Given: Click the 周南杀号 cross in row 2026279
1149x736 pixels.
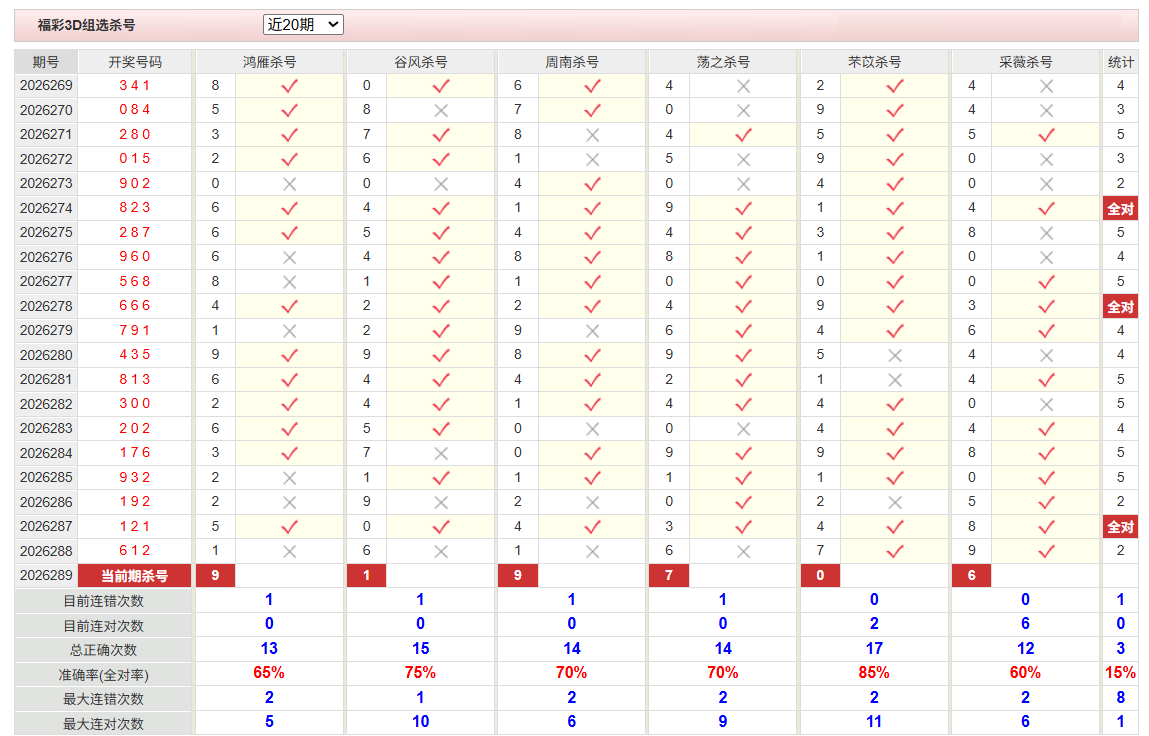Looking at the screenshot, I should [x=592, y=331].
